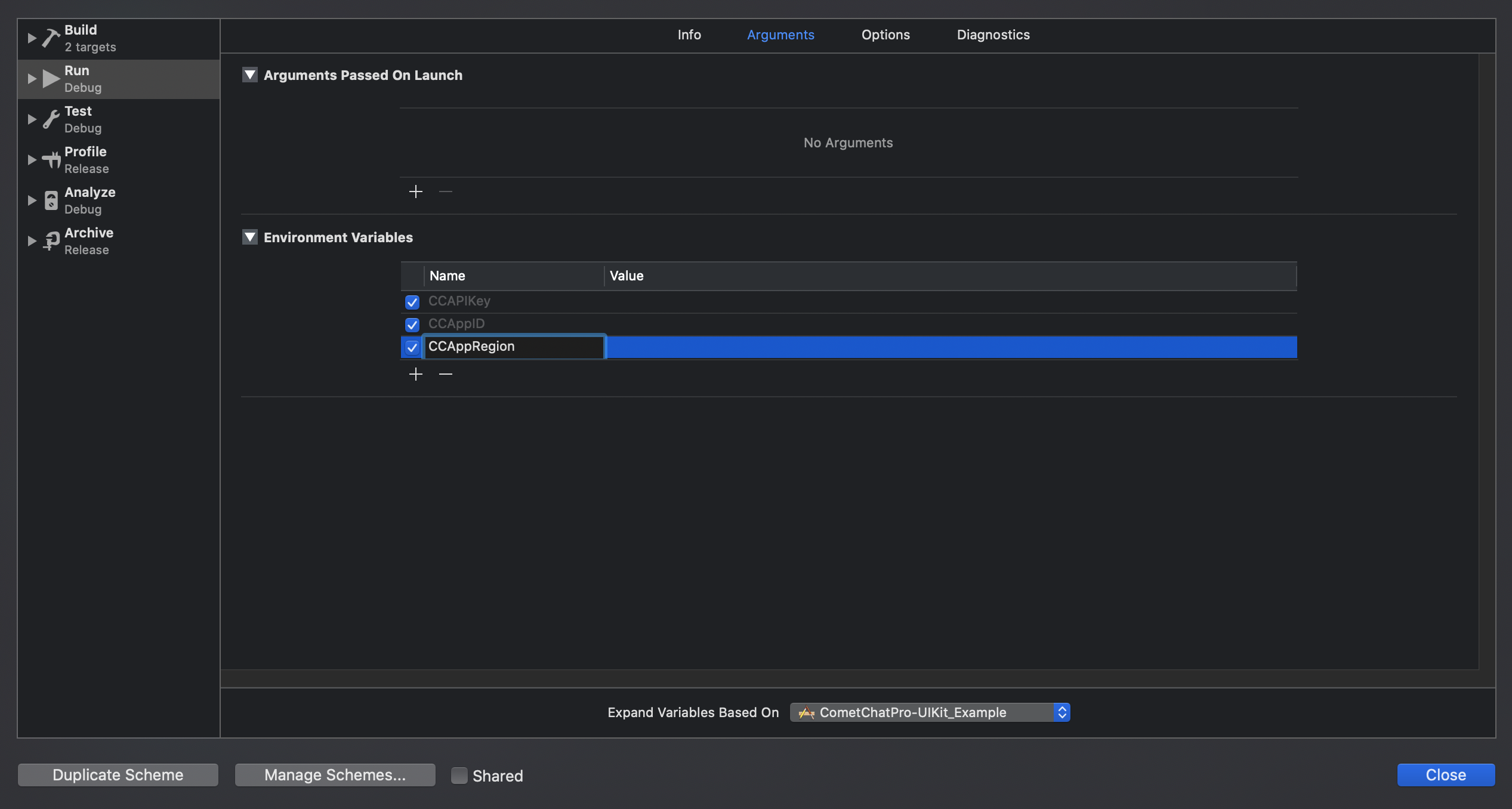1512x809 pixels.
Task: Uncheck the CCAPIKey variable checkbox
Action: tap(412, 302)
